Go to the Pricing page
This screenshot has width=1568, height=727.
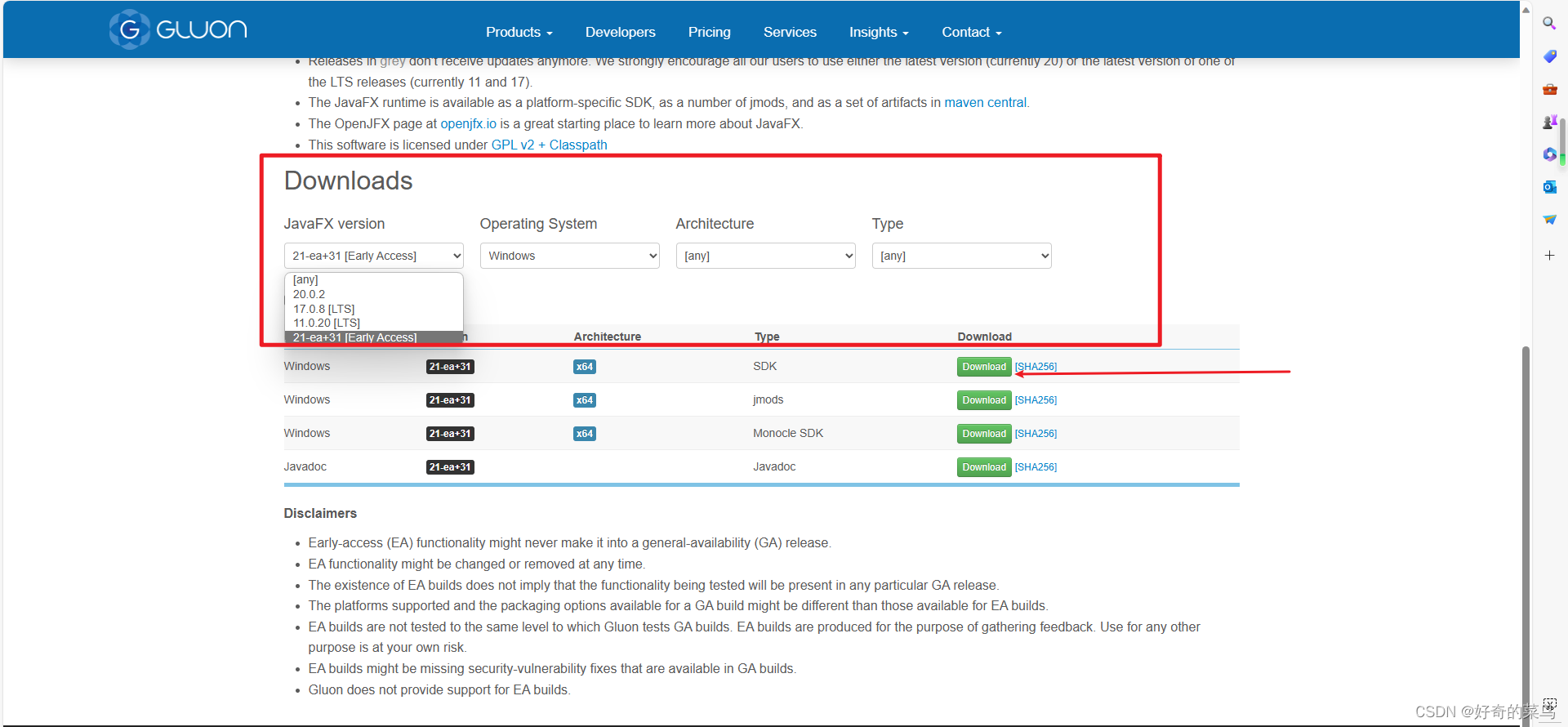point(710,32)
